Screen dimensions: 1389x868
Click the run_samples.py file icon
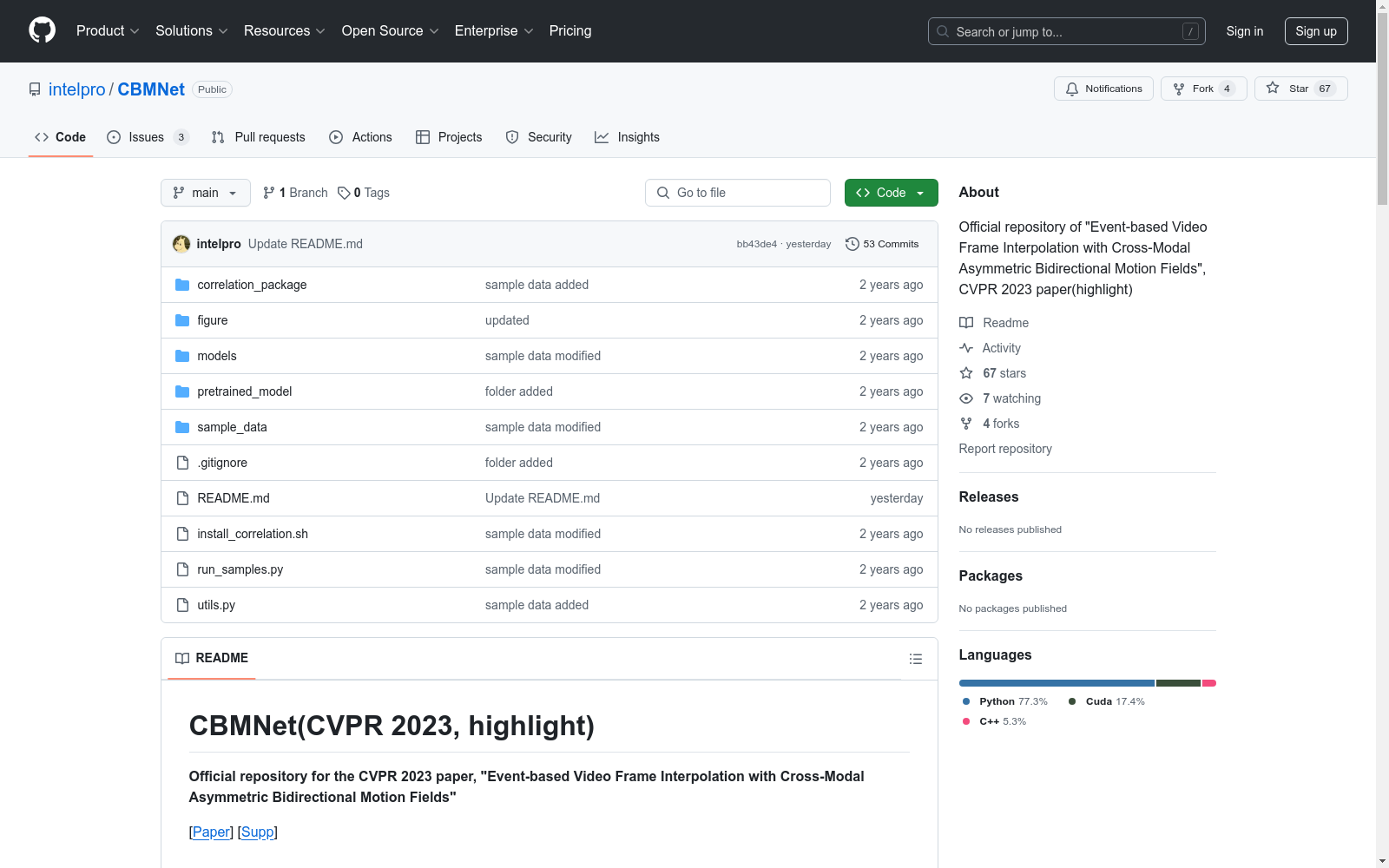click(x=182, y=569)
